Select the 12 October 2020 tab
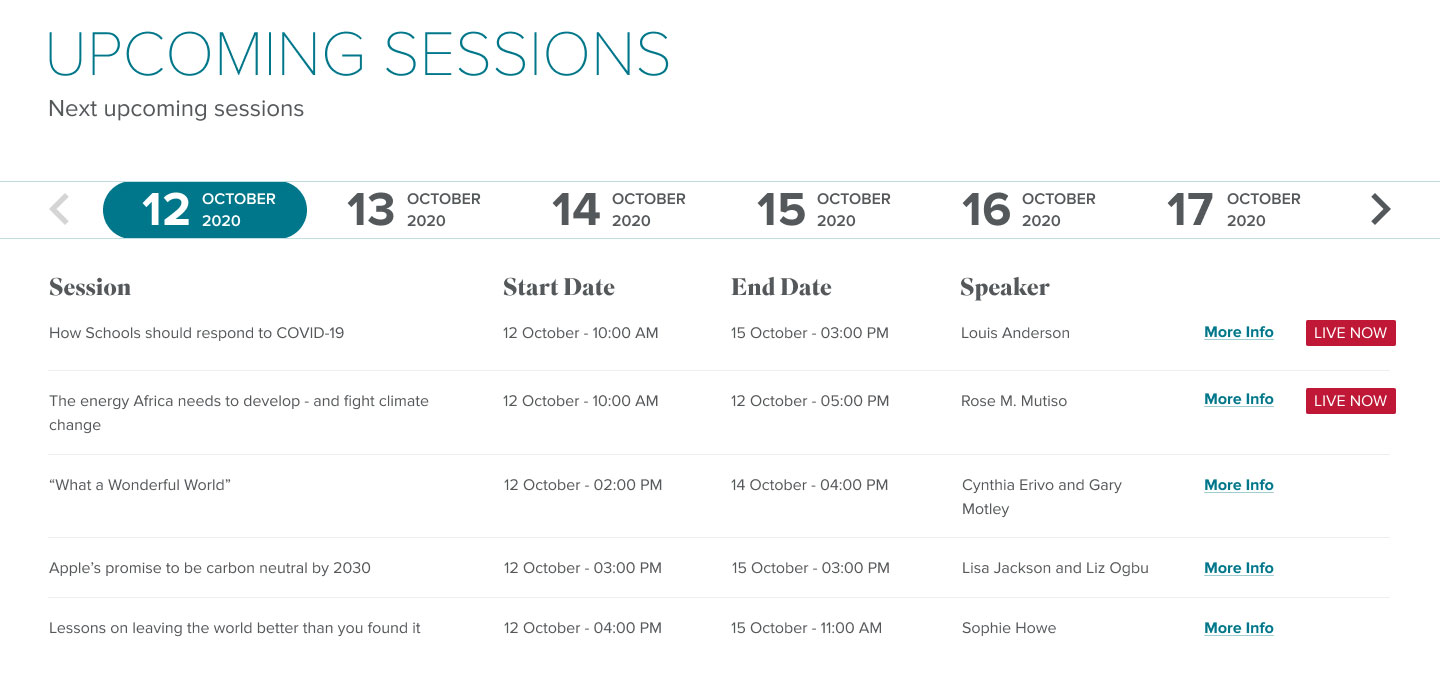The width and height of the screenshot is (1440, 683). click(x=205, y=210)
